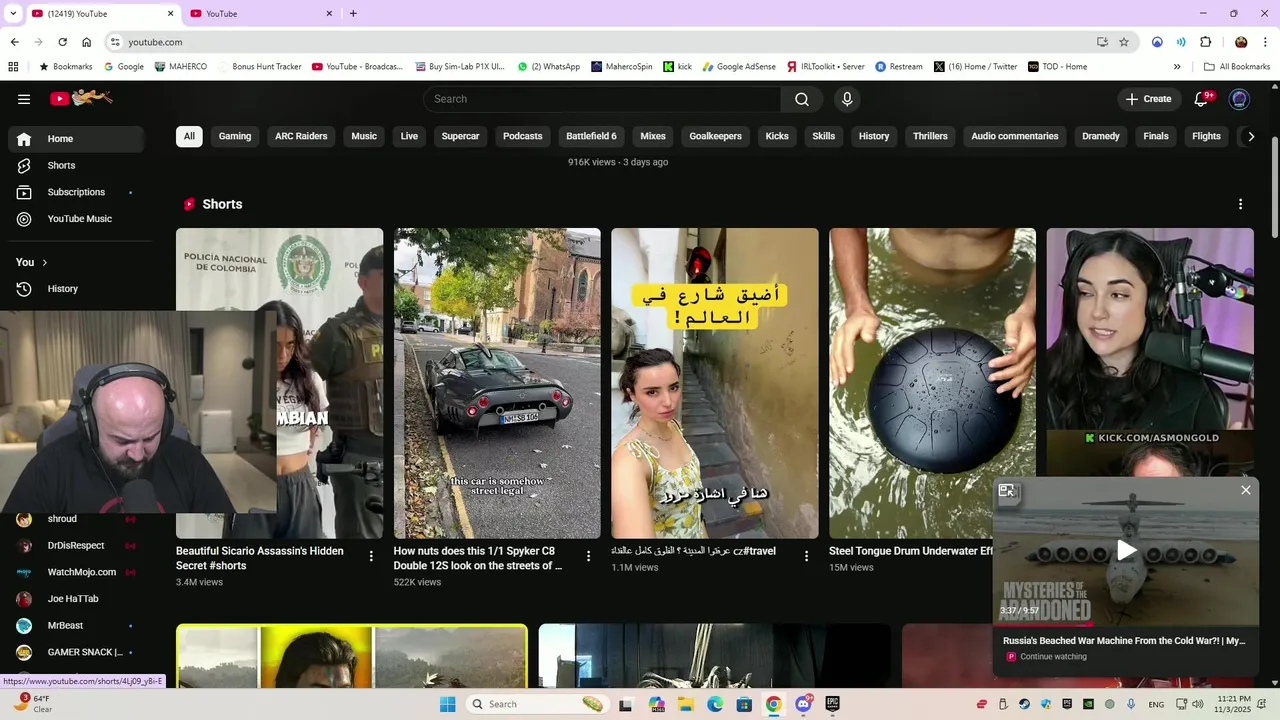This screenshot has height=720, width=1280.
Task: Select the ARC Raiders chip
Action: pos(301,136)
